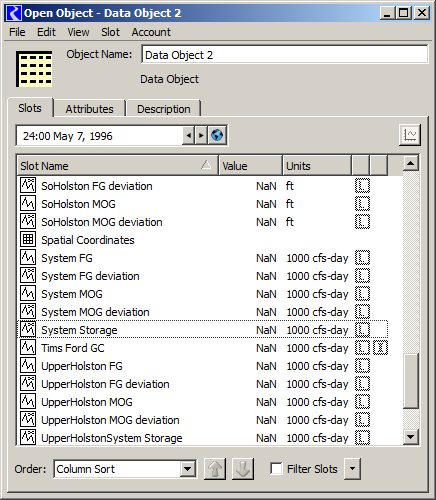Image resolution: width=436 pixels, height=500 pixels.
Task: Click the move slot up arrow button
Action: click(x=215, y=469)
